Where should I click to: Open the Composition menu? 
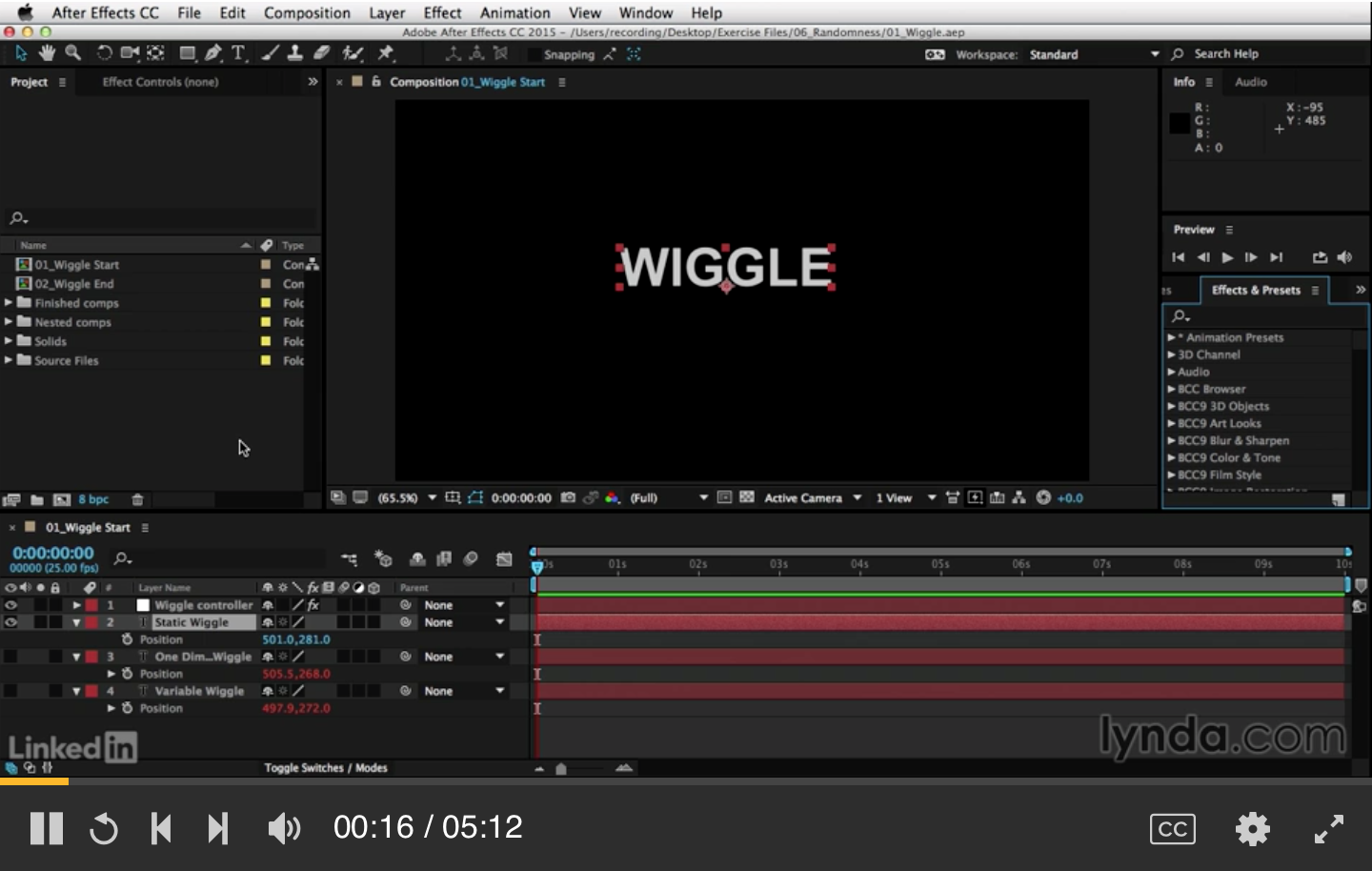point(307,12)
